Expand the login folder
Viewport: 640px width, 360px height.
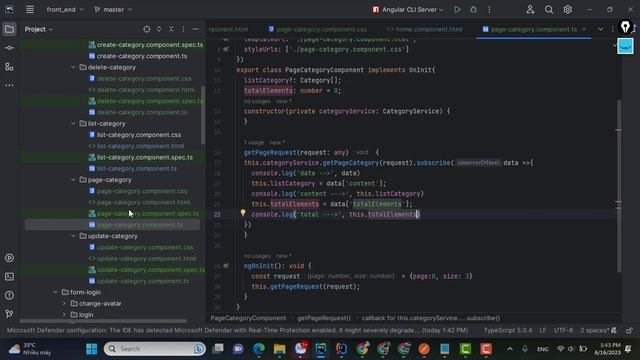64,315
